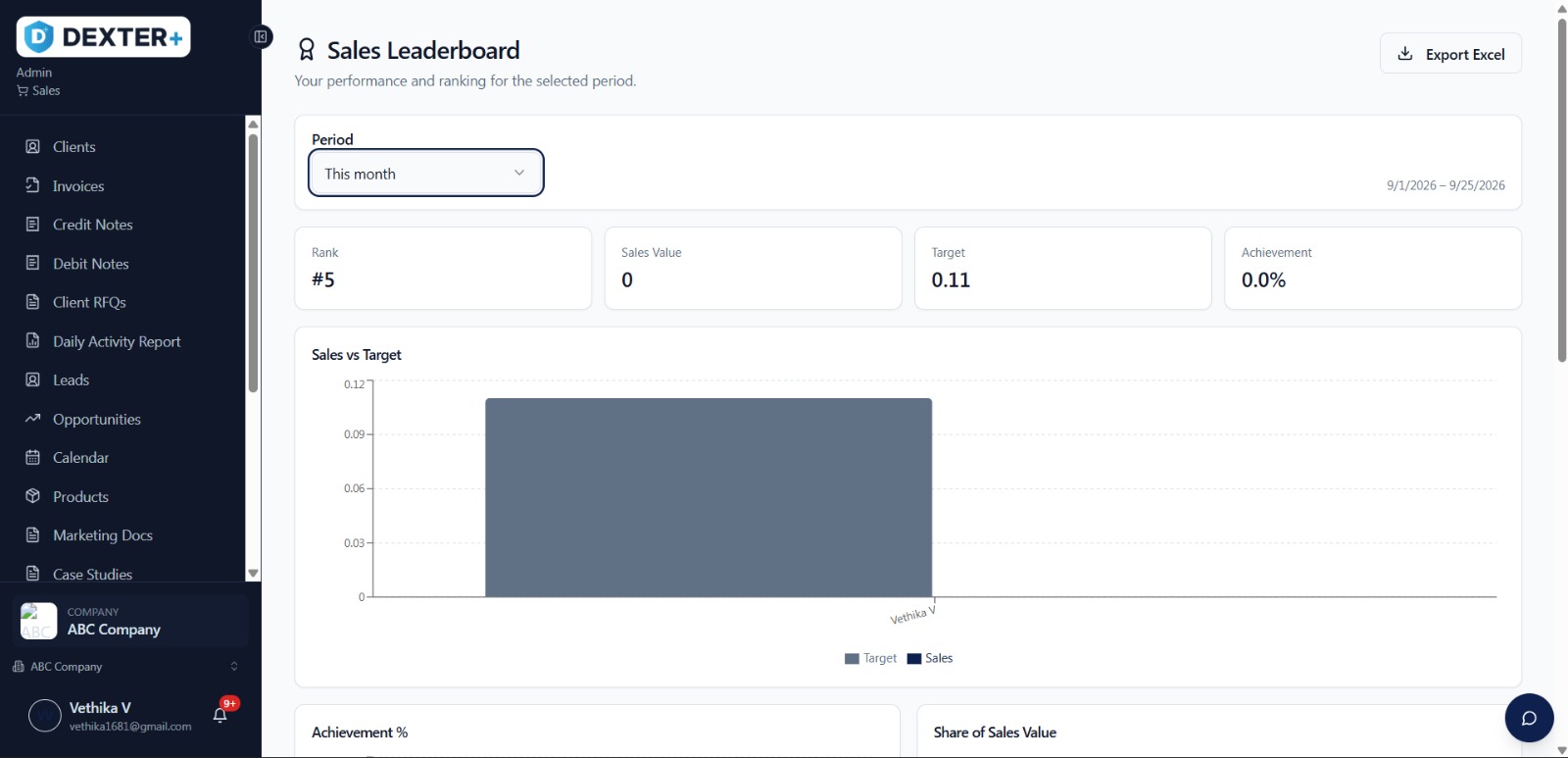Screen dimensions: 1568x758
Task: Open Daily Activity Report page
Action: tap(117, 341)
